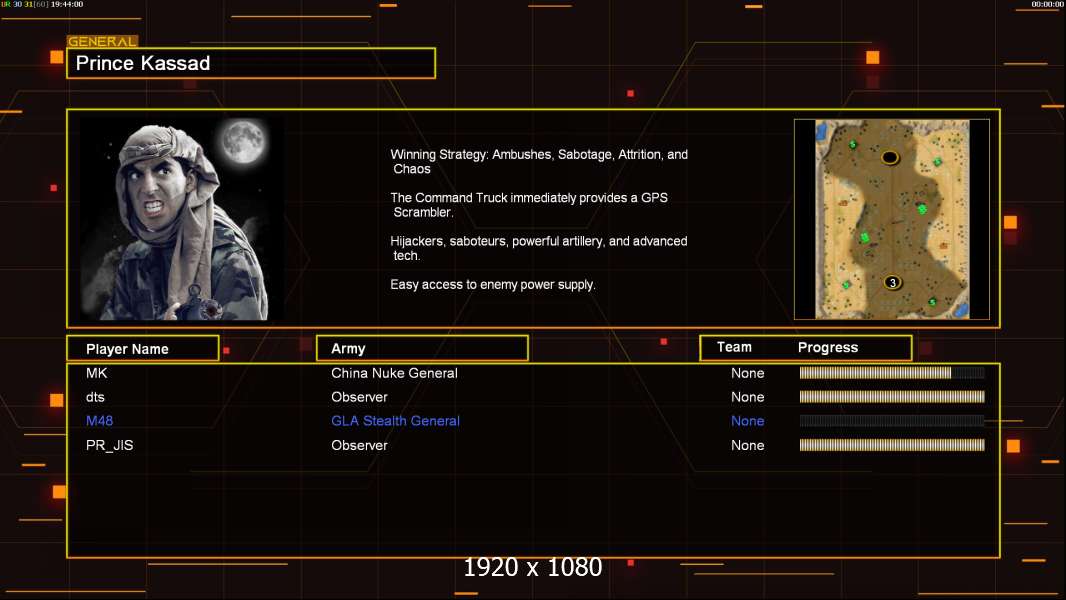Screen dimensions: 1066x600
Task: Click MK's loading progress bar
Action: click(892, 372)
